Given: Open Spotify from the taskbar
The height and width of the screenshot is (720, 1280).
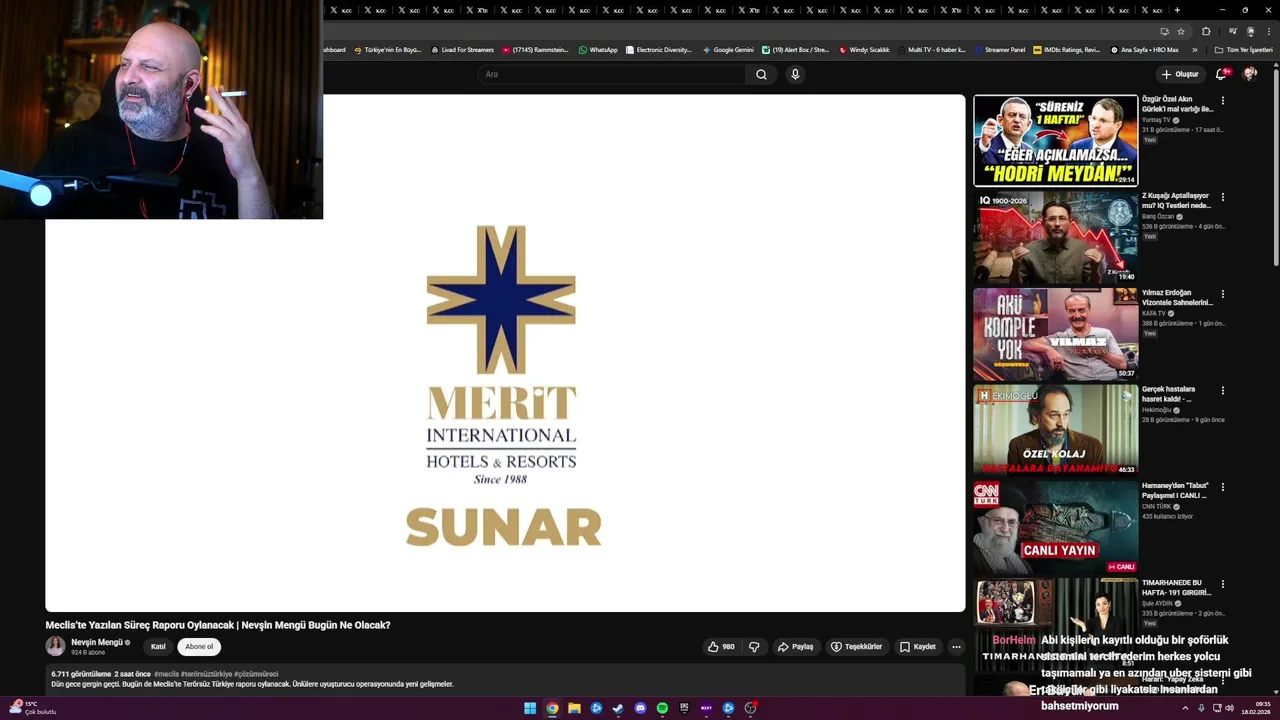Looking at the screenshot, I should click(x=662, y=708).
